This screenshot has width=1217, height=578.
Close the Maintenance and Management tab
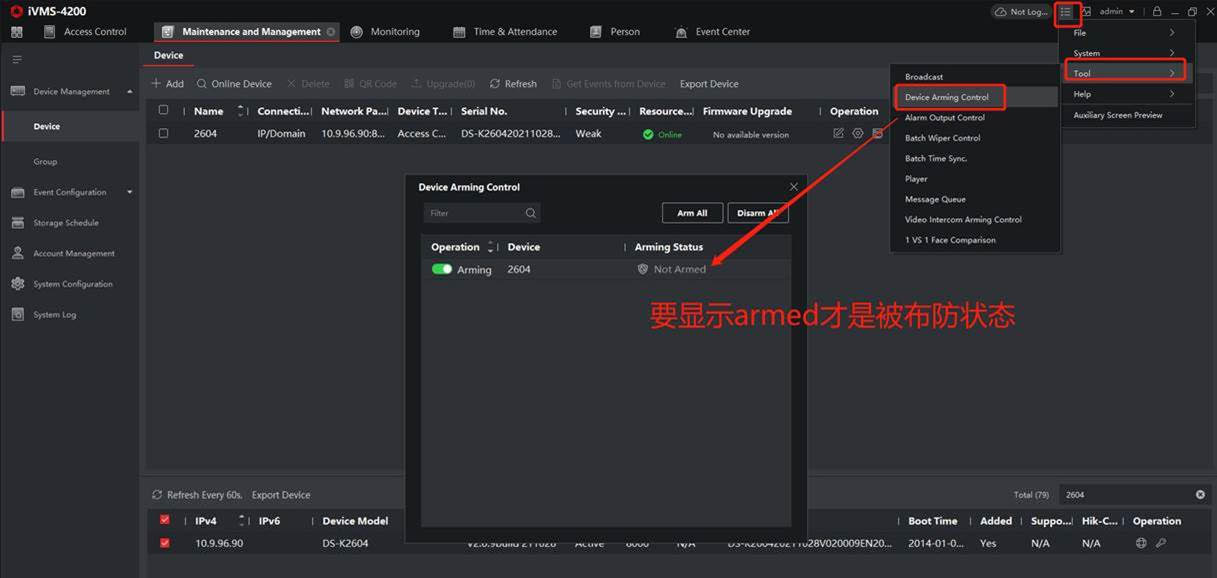pyautogui.click(x=331, y=32)
